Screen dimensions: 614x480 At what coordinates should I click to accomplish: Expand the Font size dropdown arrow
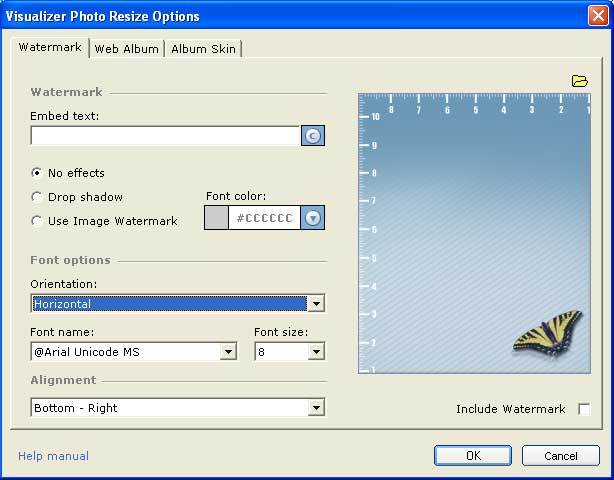tap(316, 352)
